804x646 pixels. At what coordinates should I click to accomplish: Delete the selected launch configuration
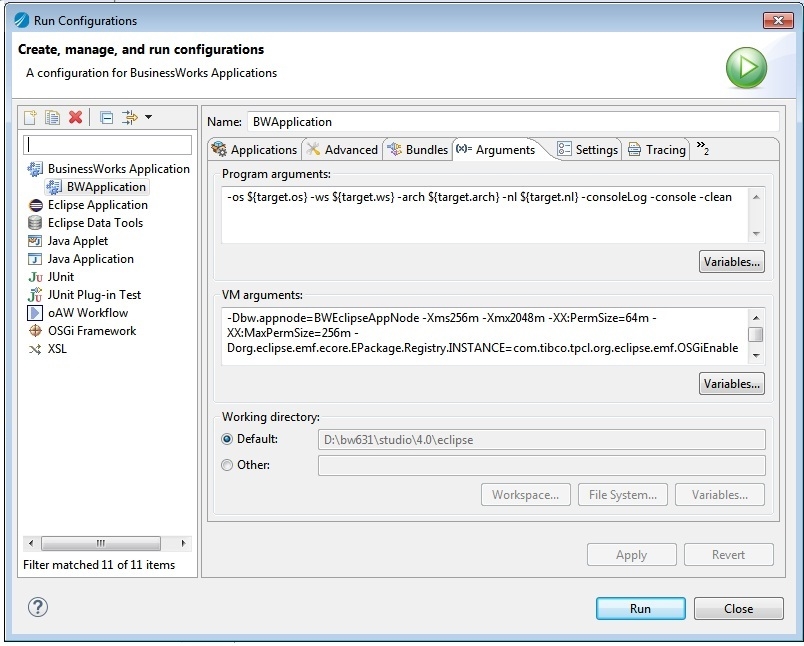point(75,117)
